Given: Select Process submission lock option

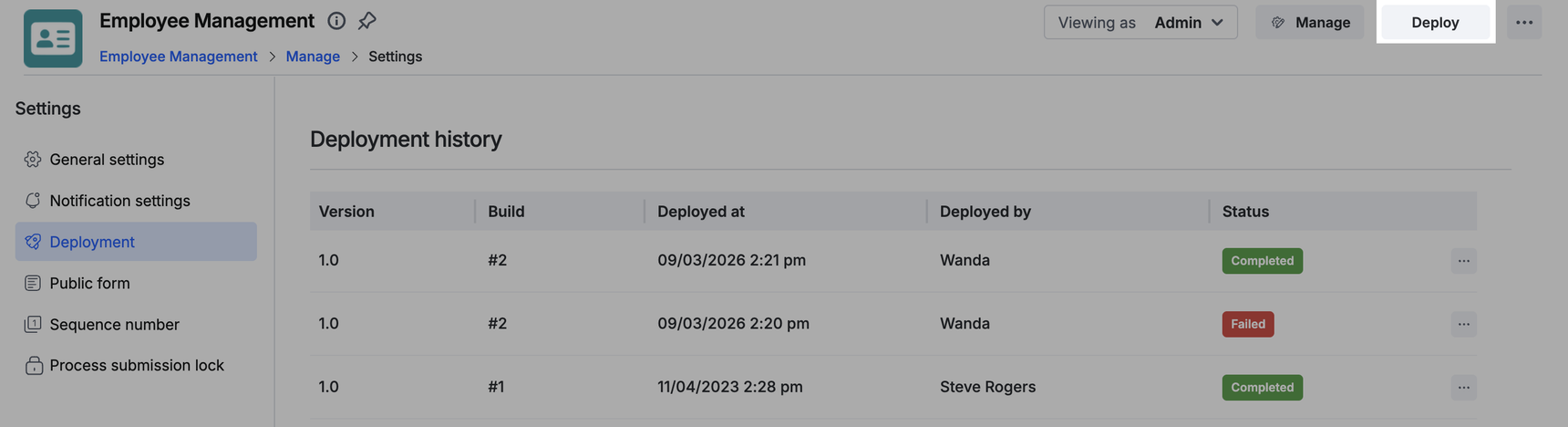Looking at the screenshot, I should (x=137, y=366).
